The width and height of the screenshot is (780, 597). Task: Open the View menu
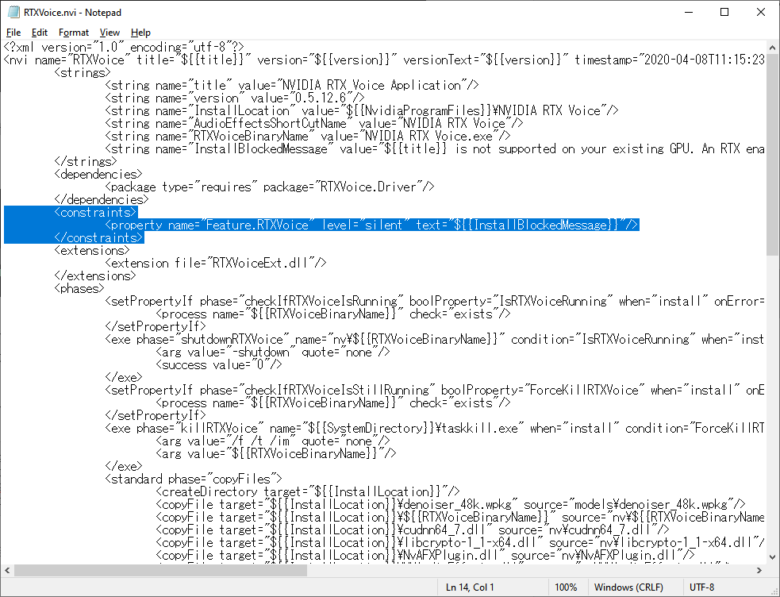point(109,33)
